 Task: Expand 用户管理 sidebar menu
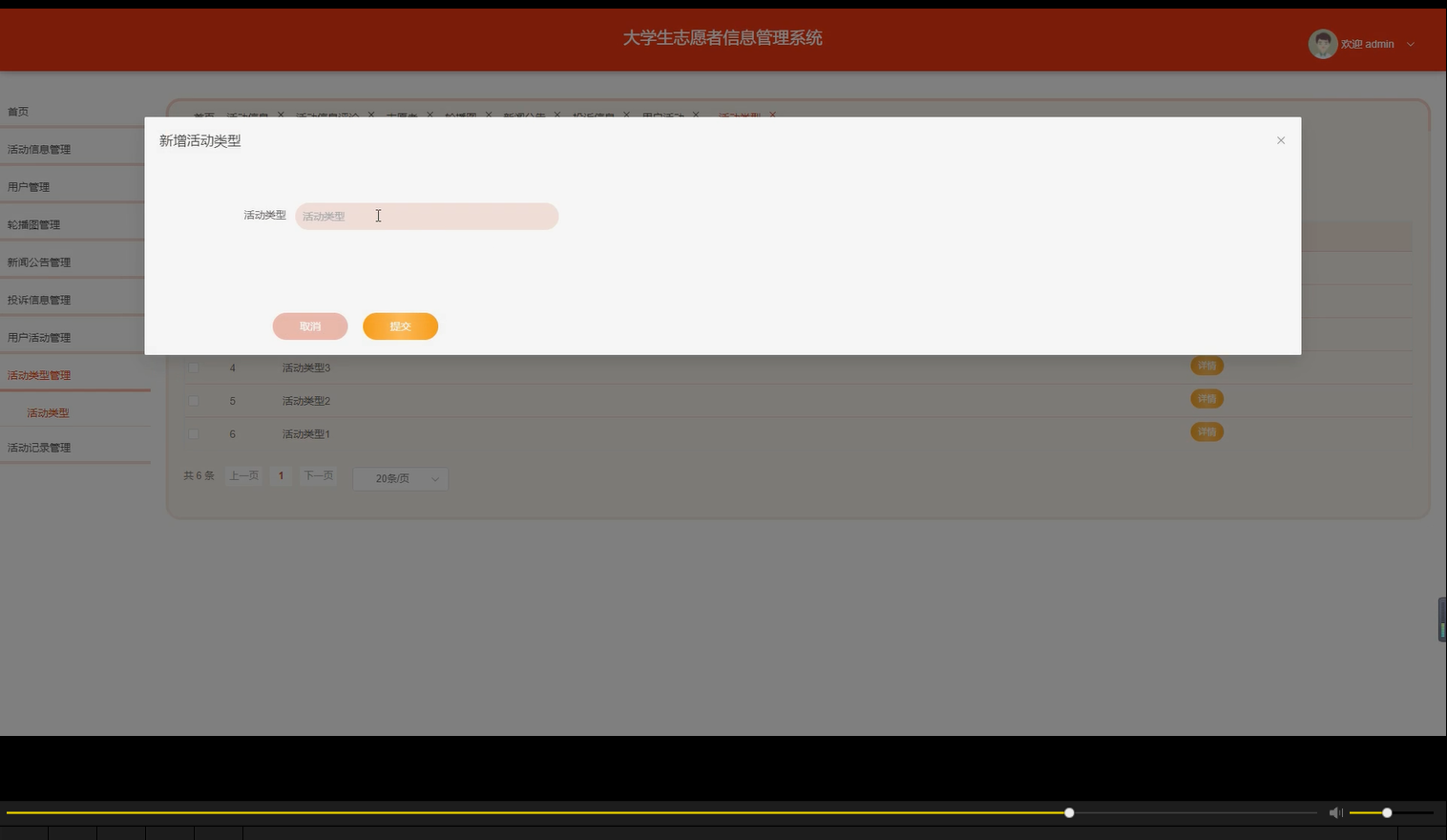[29, 187]
